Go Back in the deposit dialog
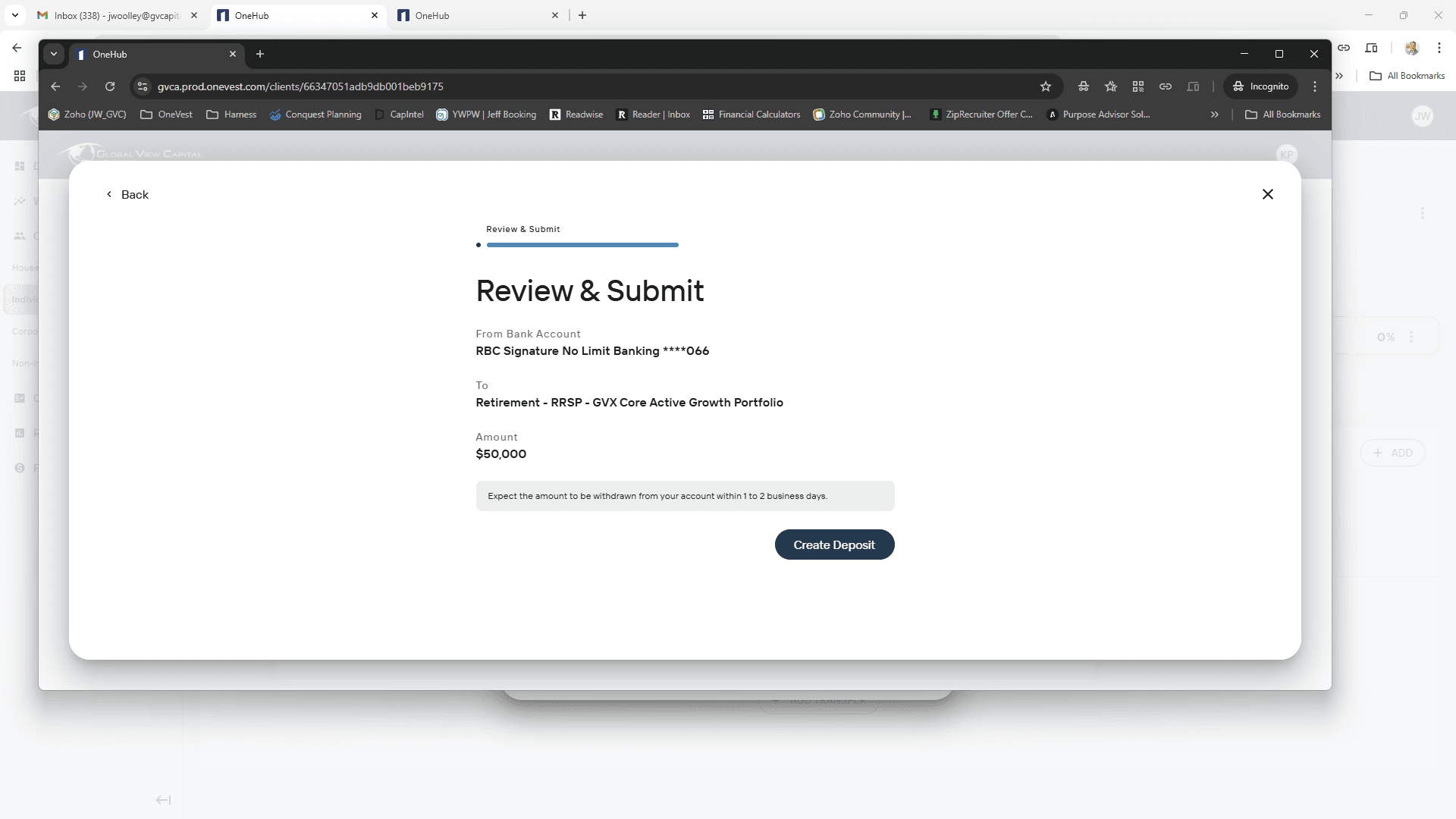 (x=127, y=194)
